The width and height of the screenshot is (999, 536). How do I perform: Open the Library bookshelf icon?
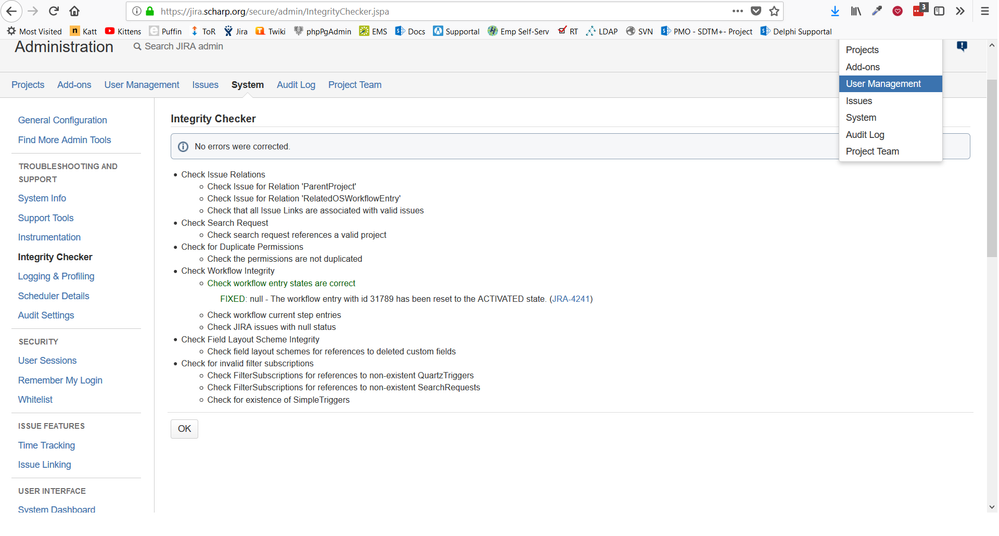(856, 11)
